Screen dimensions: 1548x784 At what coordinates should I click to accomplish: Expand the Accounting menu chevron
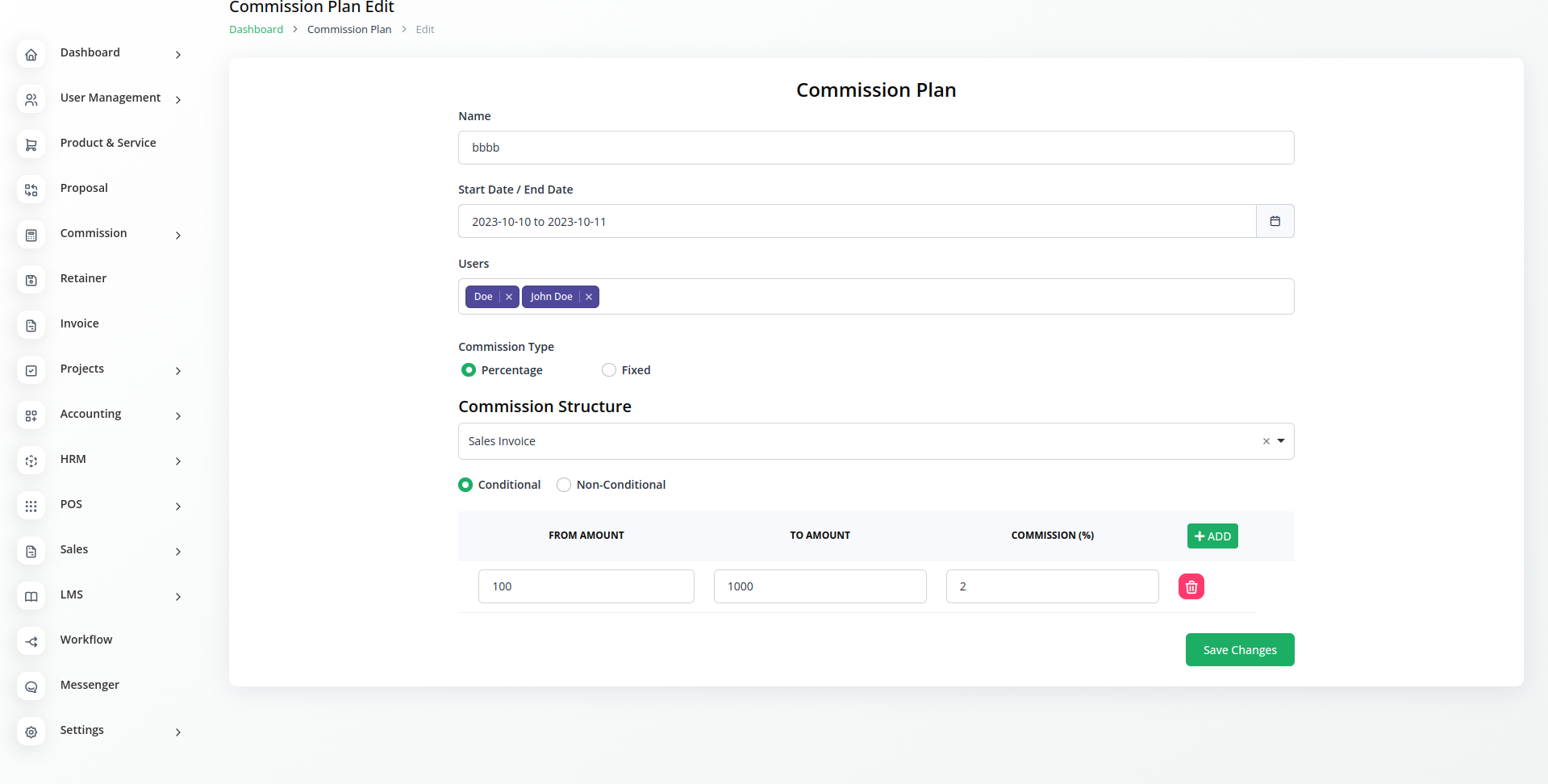(178, 416)
